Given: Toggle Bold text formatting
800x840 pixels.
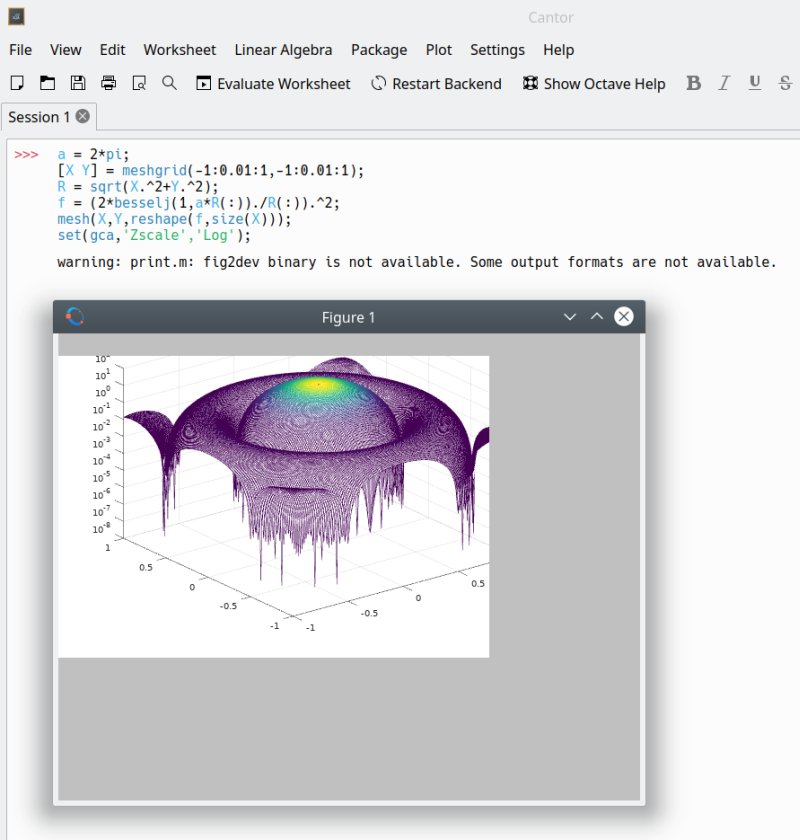Looking at the screenshot, I should [x=693, y=83].
